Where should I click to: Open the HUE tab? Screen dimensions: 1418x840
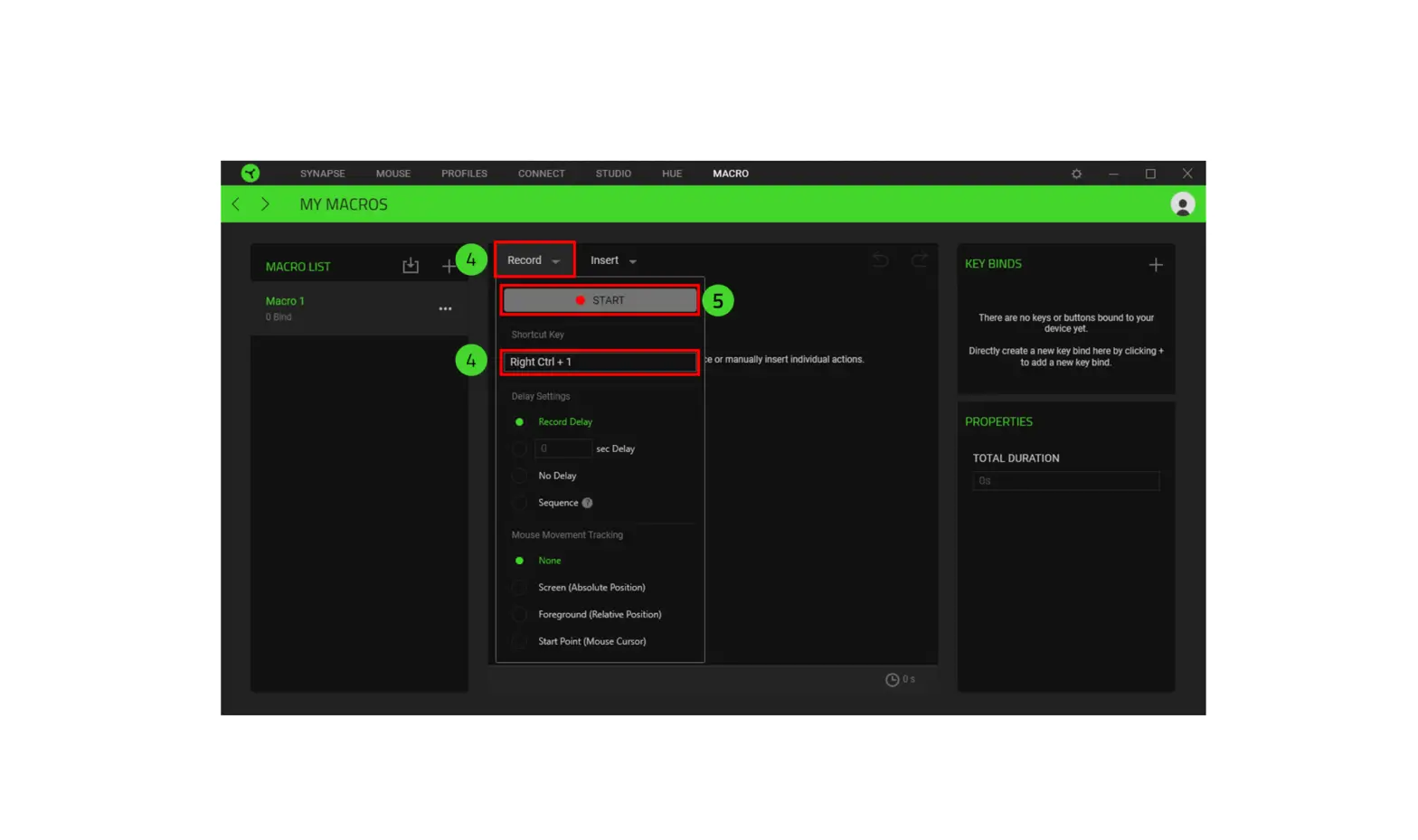click(672, 174)
